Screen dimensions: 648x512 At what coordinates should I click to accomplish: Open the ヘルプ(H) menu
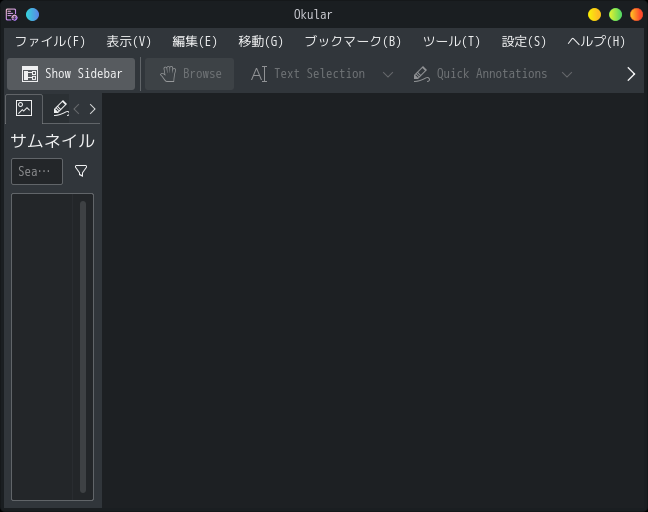click(x=596, y=41)
